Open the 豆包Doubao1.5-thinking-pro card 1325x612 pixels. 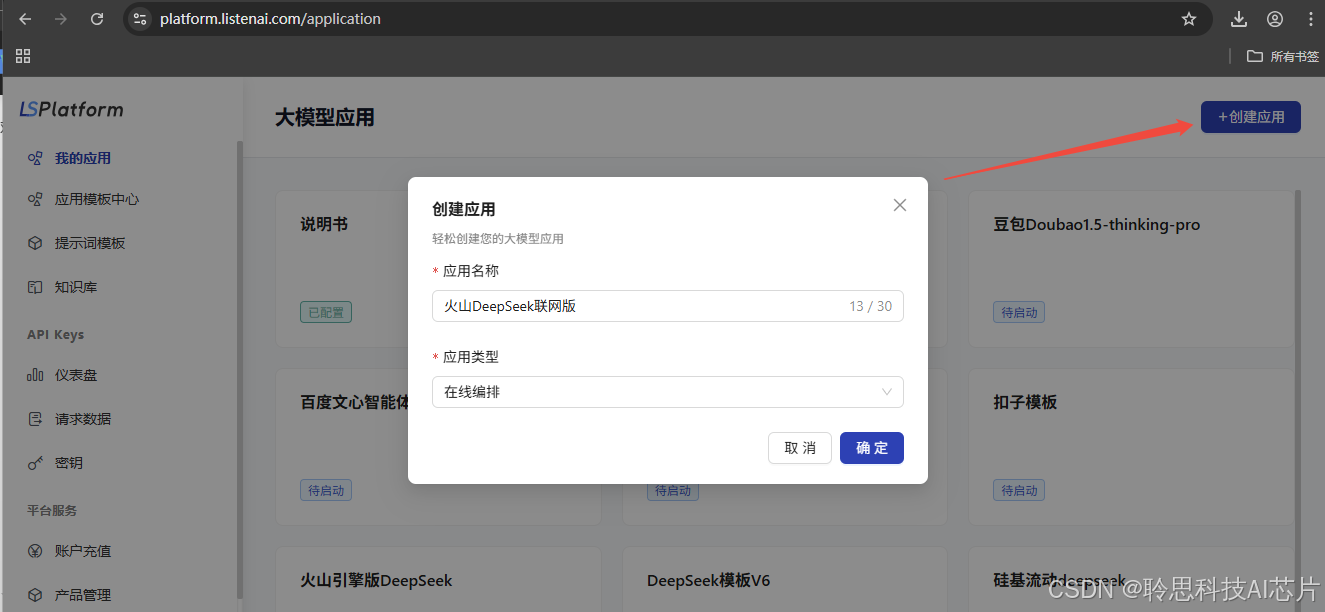(x=1132, y=269)
